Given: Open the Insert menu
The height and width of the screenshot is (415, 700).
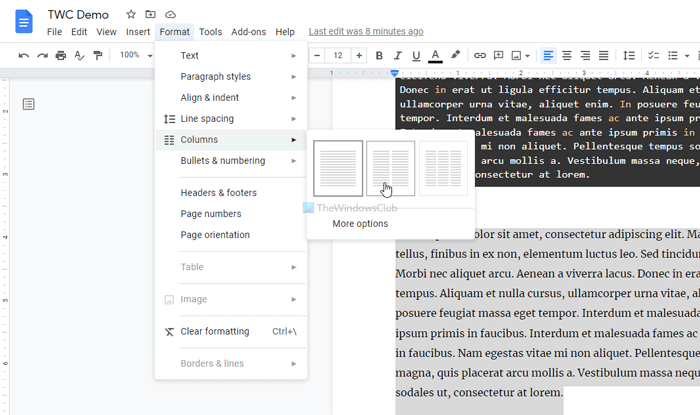Looking at the screenshot, I should pyautogui.click(x=138, y=32).
